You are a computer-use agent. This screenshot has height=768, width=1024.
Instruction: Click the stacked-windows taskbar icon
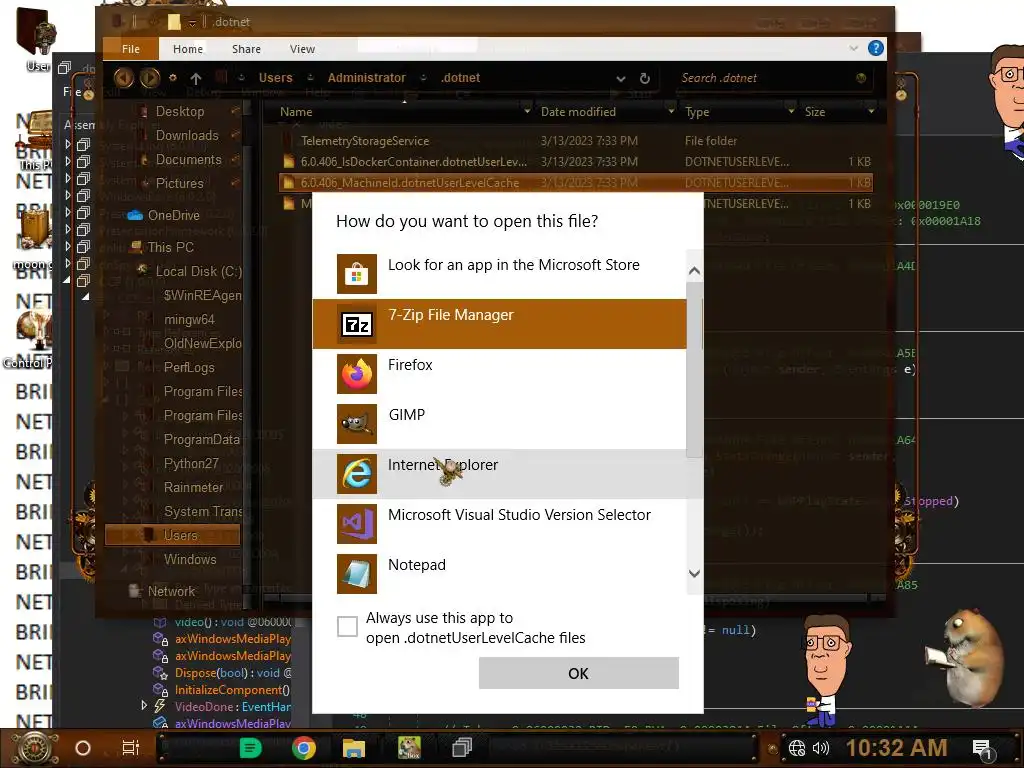click(x=462, y=747)
